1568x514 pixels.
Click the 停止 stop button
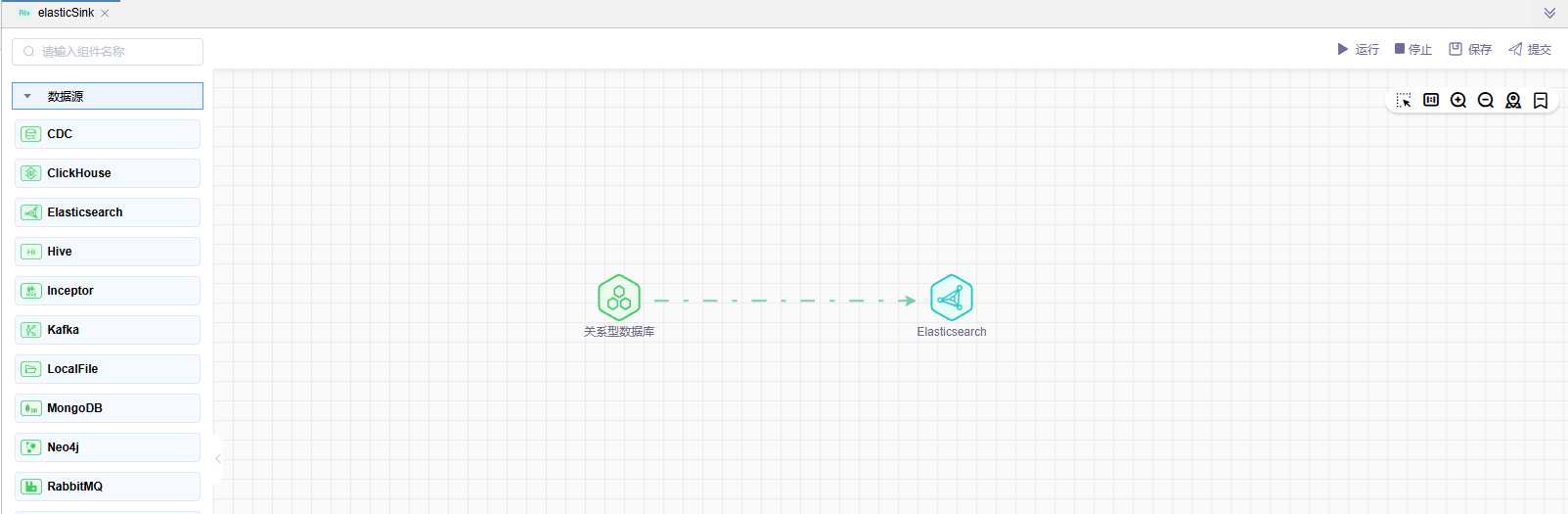(x=1412, y=49)
